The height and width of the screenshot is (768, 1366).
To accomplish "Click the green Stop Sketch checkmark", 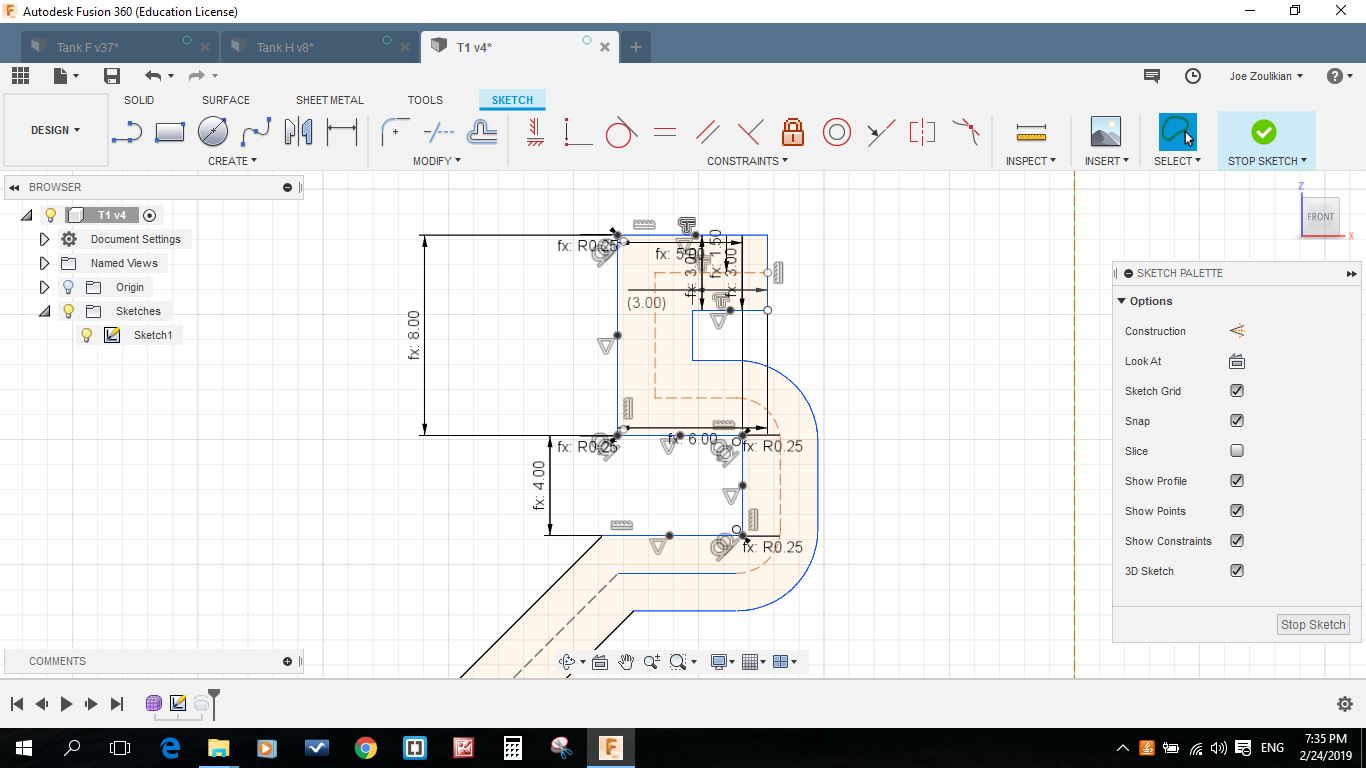I will tap(1264, 132).
